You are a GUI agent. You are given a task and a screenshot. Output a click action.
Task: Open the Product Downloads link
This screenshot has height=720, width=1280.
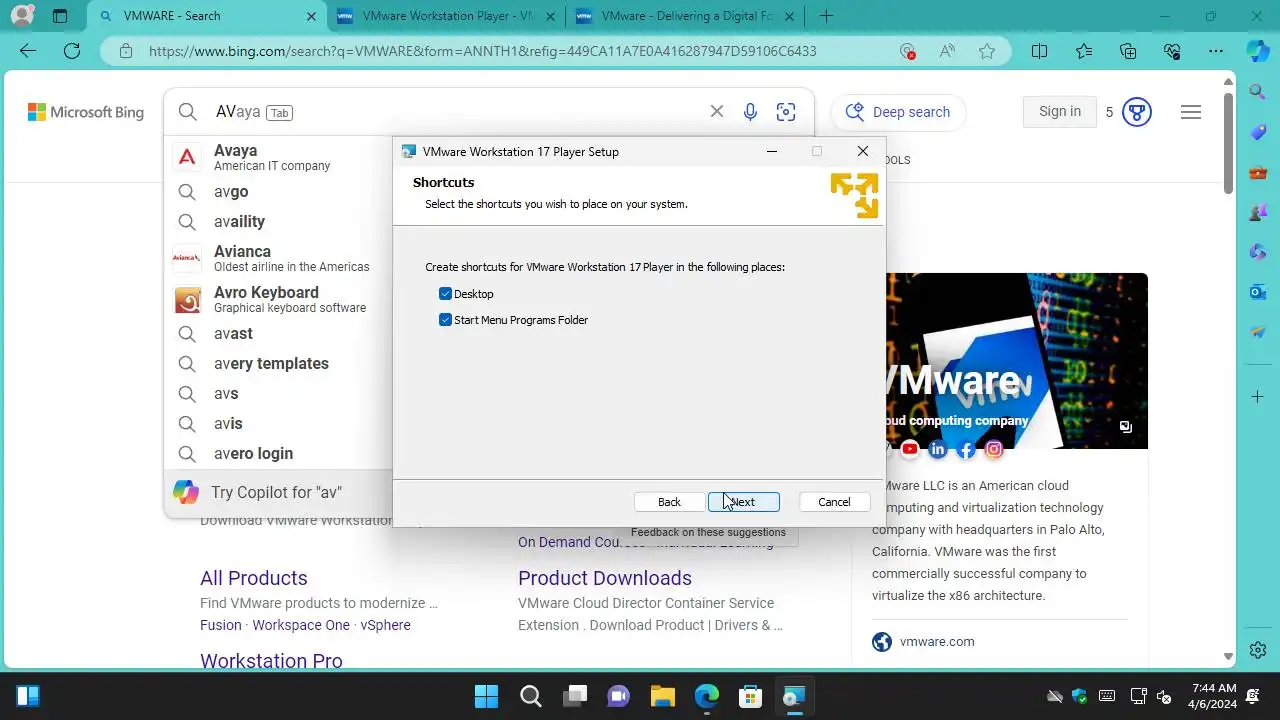pos(605,578)
